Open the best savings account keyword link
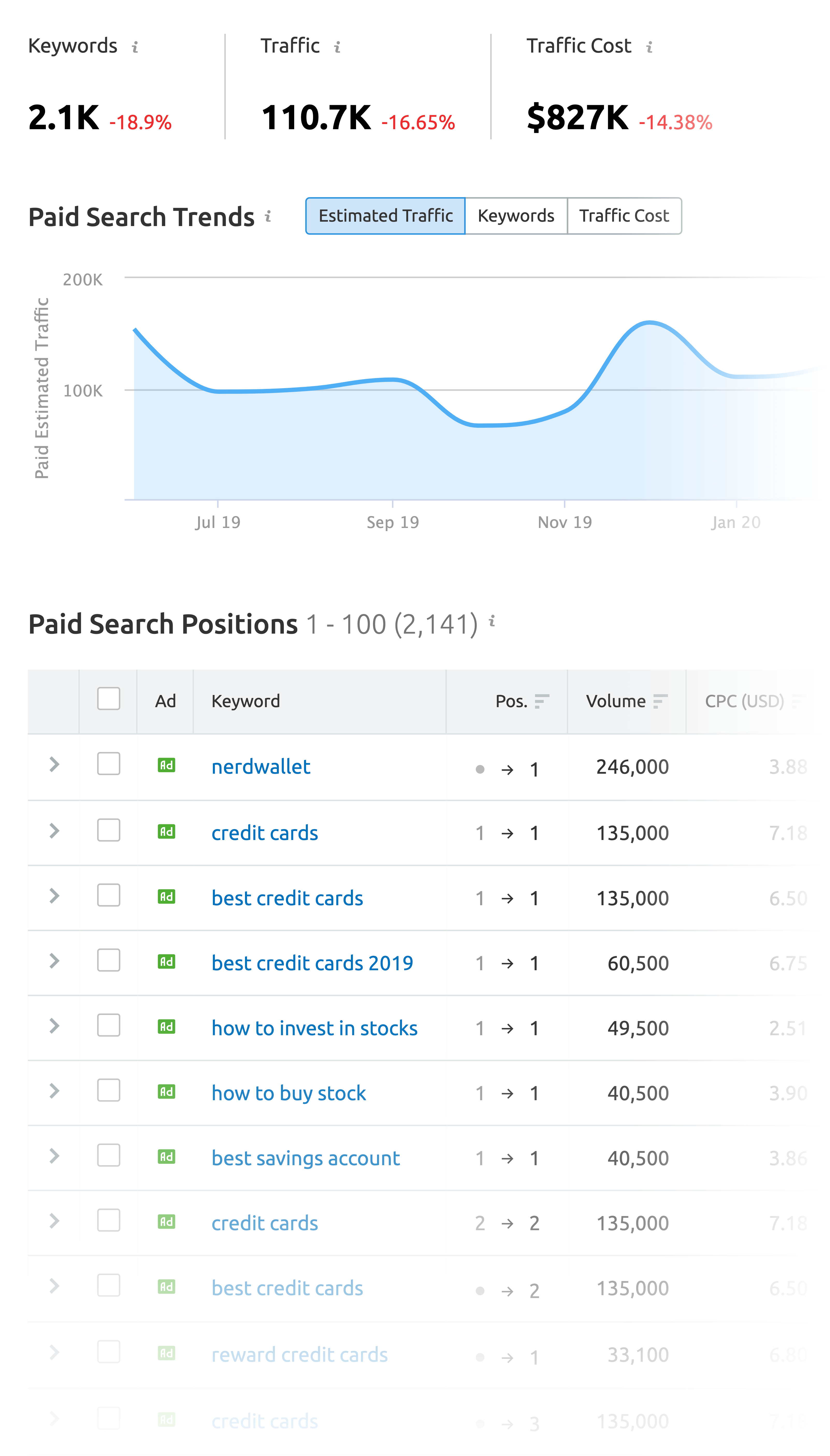The width and height of the screenshot is (830, 1456). point(306,1158)
